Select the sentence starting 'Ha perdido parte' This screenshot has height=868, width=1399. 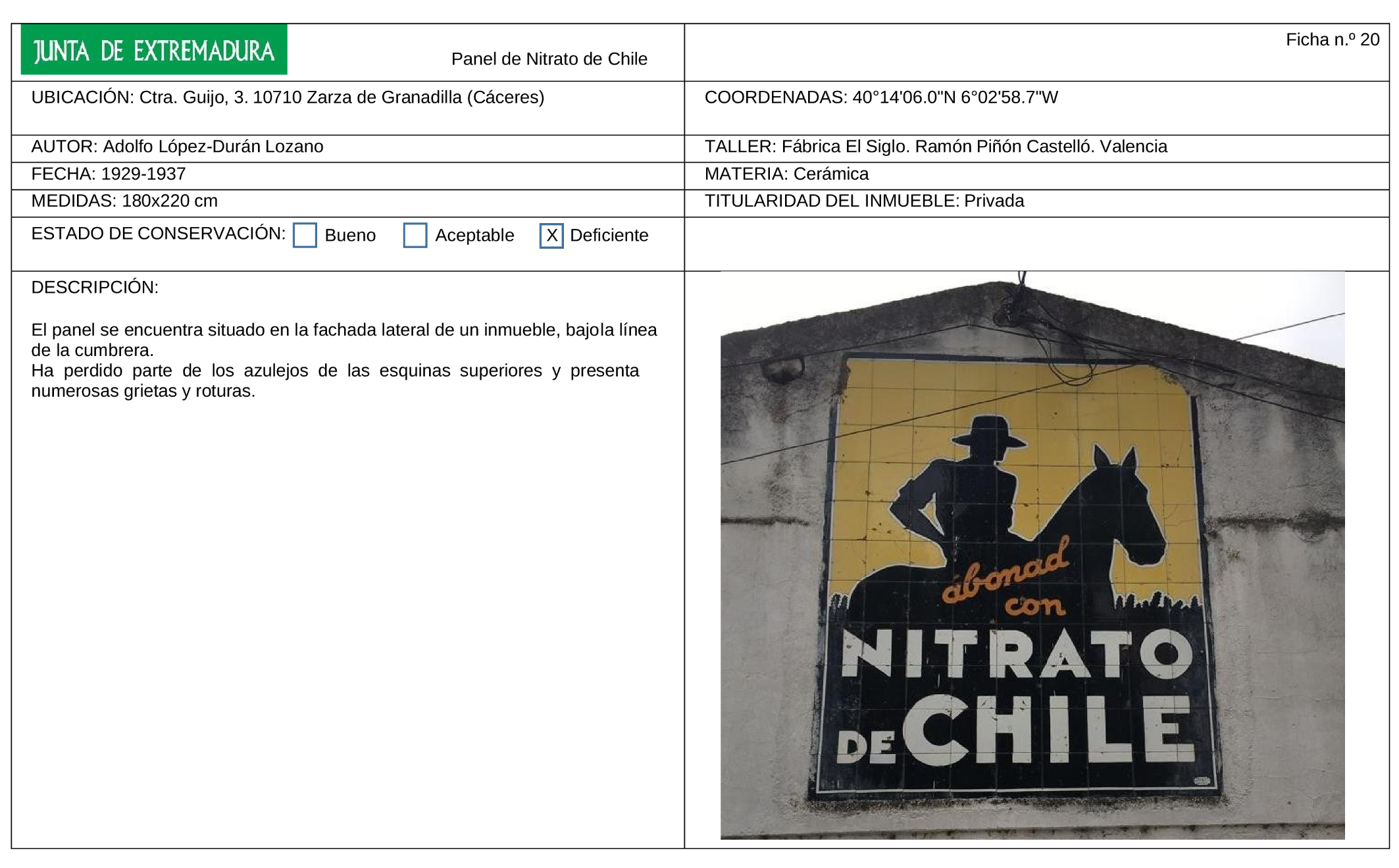click(335, 380)
